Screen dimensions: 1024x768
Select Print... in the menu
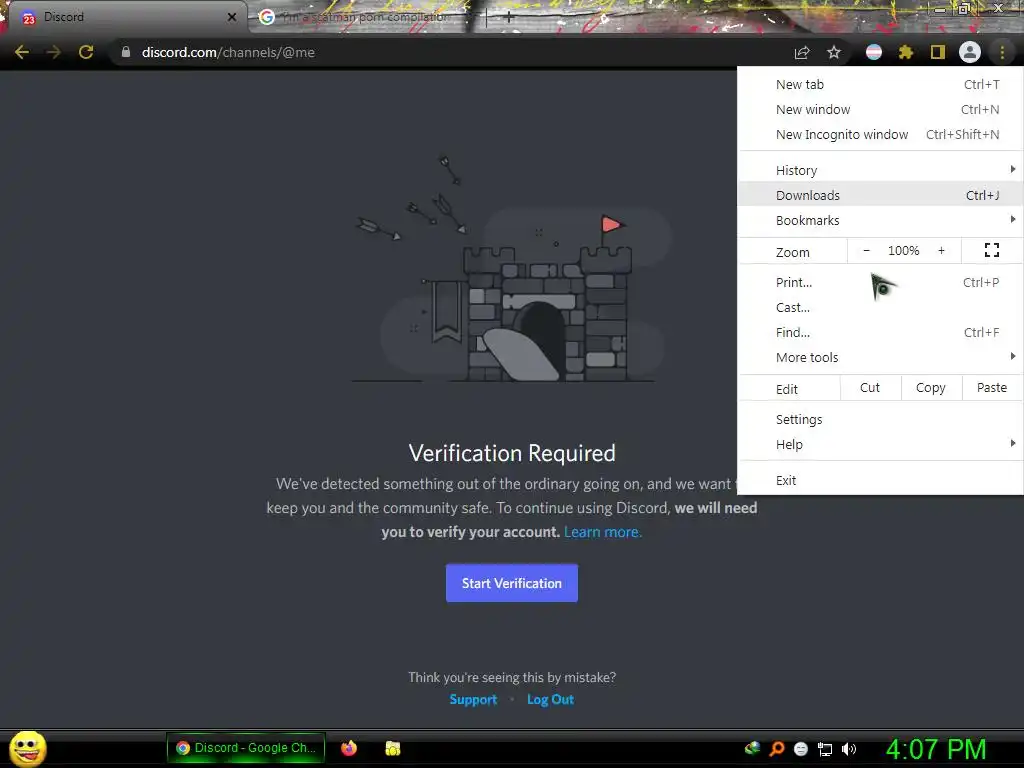(x=880, y=282)
